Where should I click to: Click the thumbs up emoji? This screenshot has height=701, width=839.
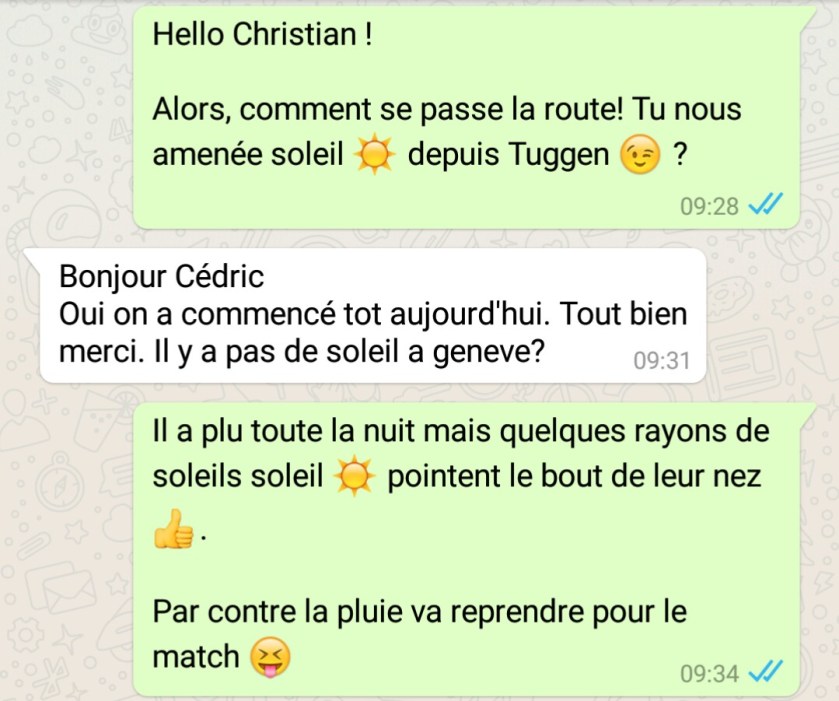[x=173, y=529]
